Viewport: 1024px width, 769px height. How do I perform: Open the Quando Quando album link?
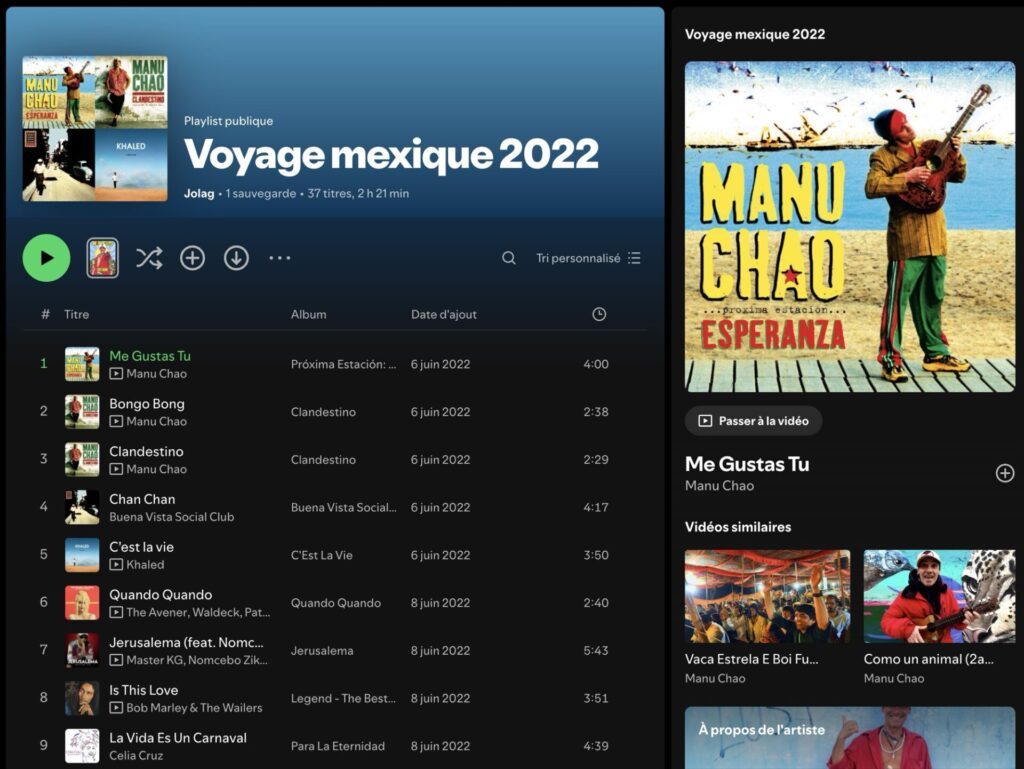(336, 603)
